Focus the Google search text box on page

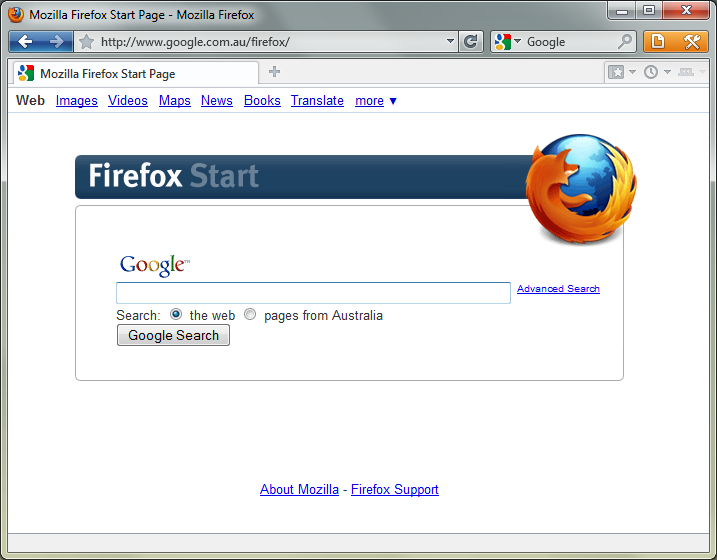tap(313, 293)
